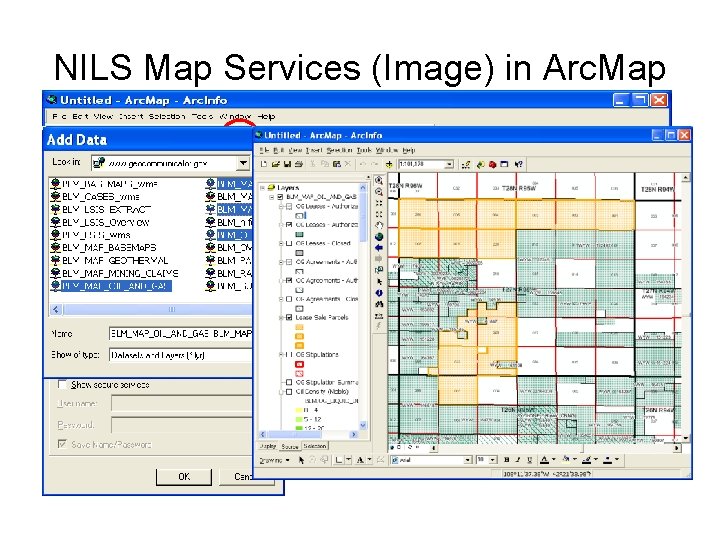Select the Zoom In magnifier tool
720x540 pixels.
(379, 180)
